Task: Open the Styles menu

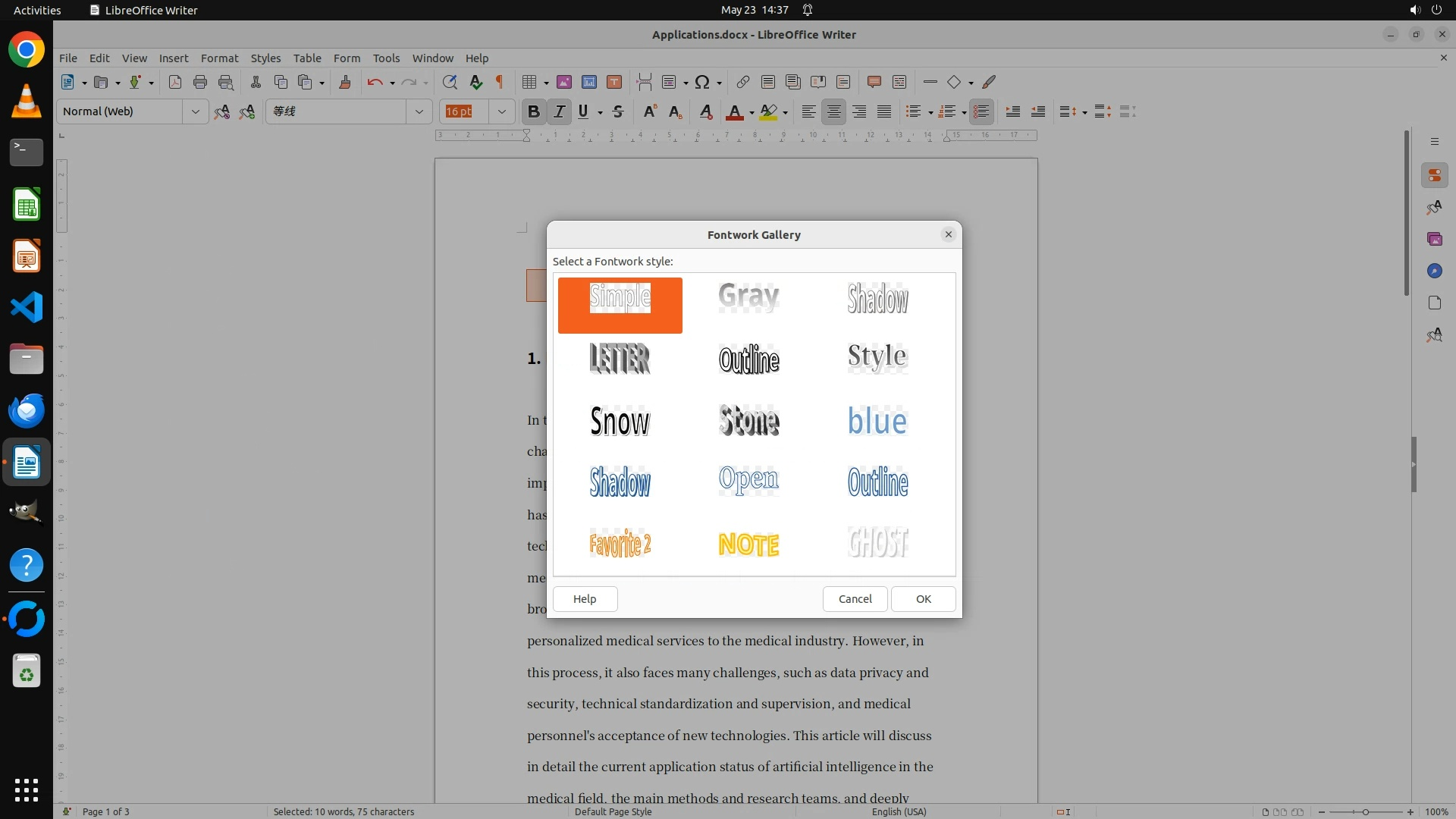Action: (x=265, y=58)
